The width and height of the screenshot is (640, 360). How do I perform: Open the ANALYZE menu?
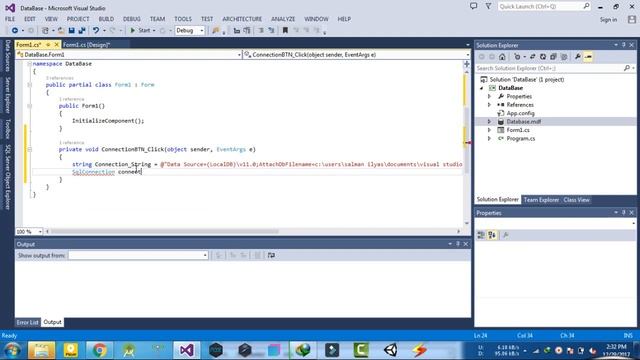click(x=283, y=19)
